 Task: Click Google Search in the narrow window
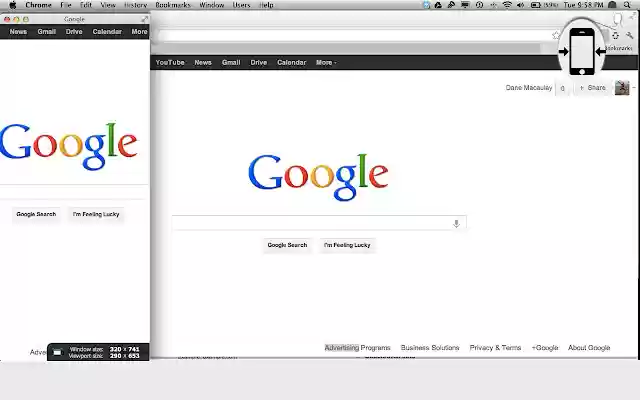point(36,214)
